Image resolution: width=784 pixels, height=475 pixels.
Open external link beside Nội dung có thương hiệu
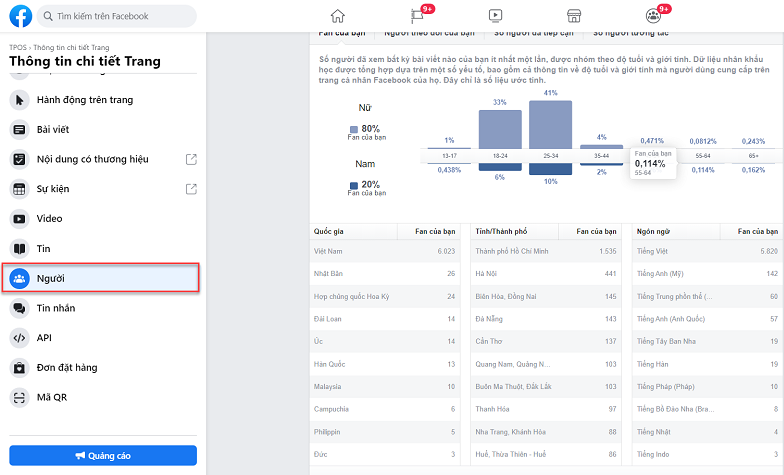coord(191,159)
